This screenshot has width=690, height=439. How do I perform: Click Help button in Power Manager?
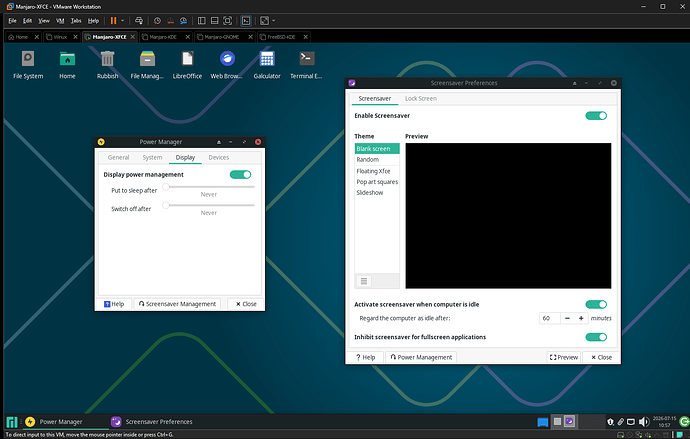click(x=114, y=304)
